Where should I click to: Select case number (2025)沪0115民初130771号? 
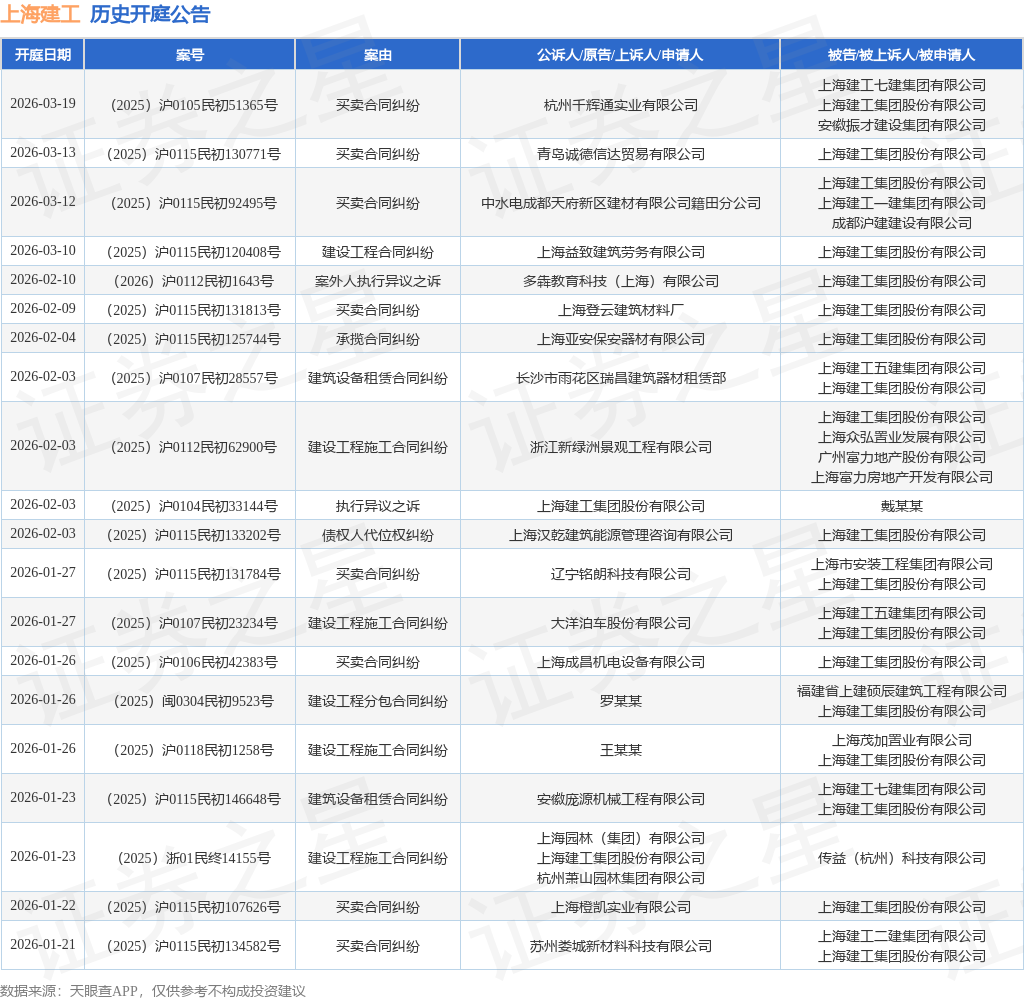tap(194, 154)
